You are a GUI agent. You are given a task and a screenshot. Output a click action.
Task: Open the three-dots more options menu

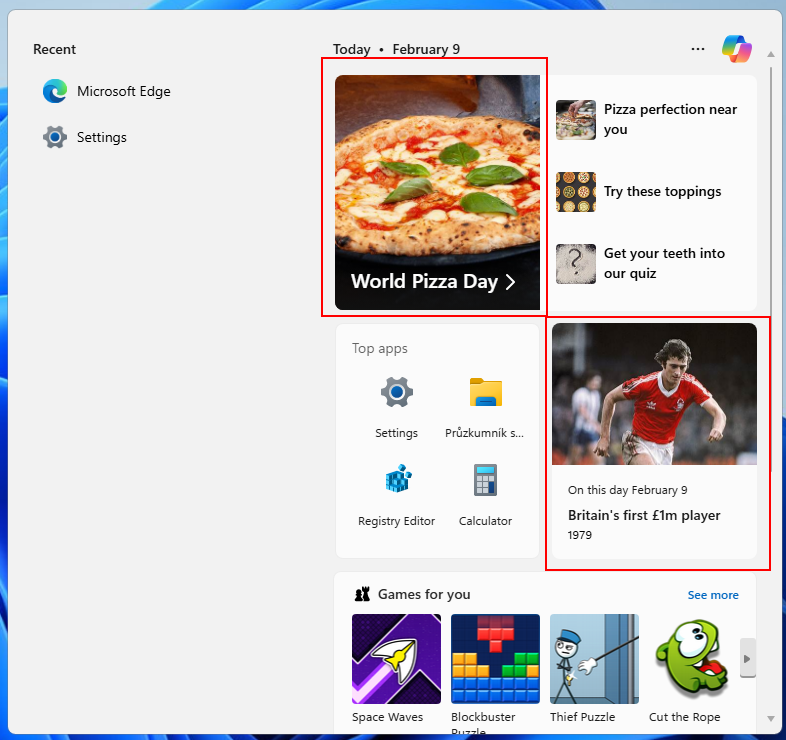(698, 48)
